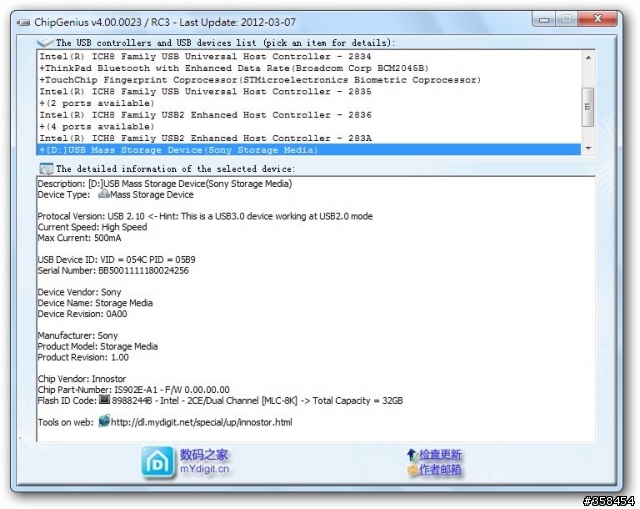
Task: Open the innostor.html tools link
Action: (202, 422)
